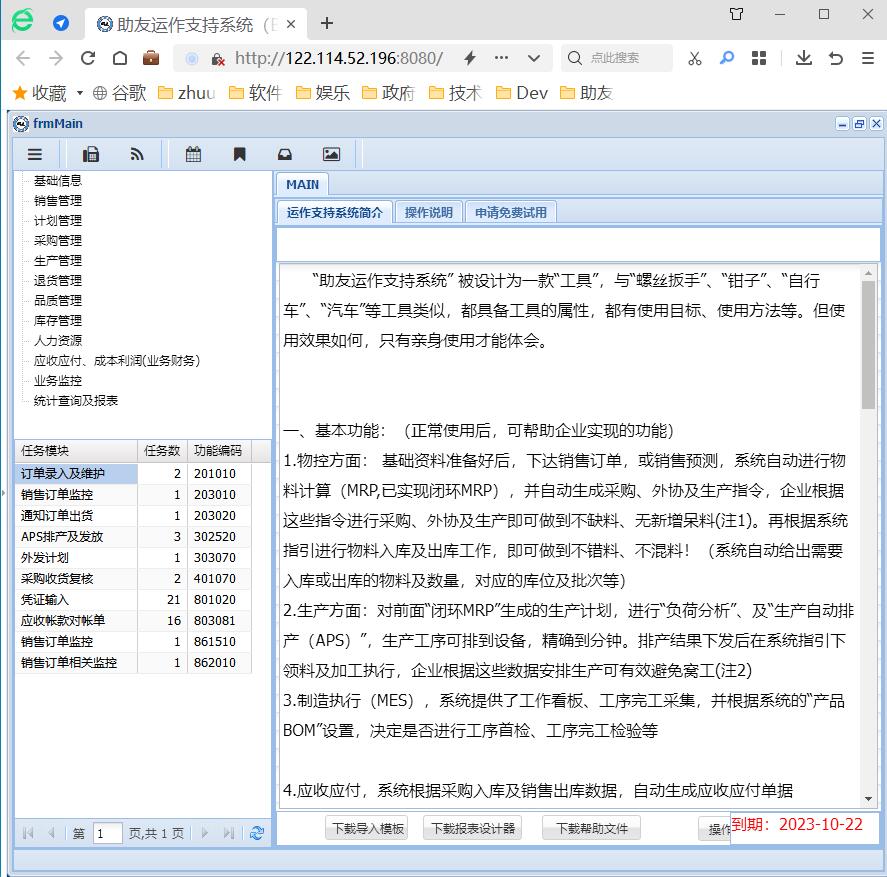This screenshot has height=877, width=887.
Task: Click the calculator document toolbar icon
Action: (91, 154)
